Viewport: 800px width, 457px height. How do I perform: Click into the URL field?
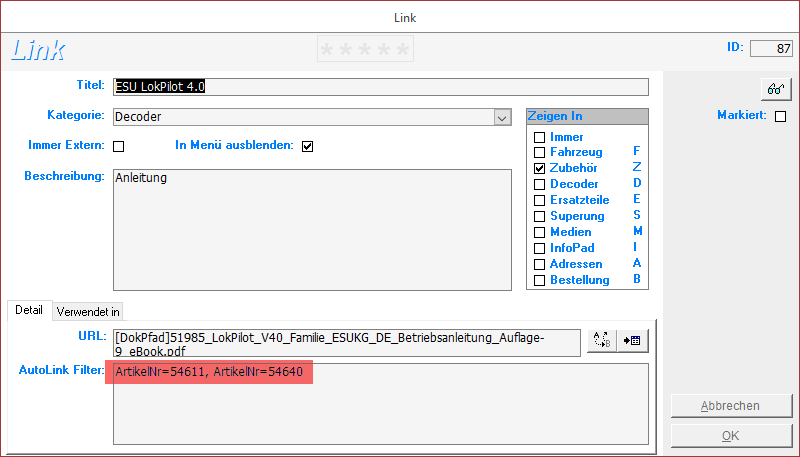[347, 343]
